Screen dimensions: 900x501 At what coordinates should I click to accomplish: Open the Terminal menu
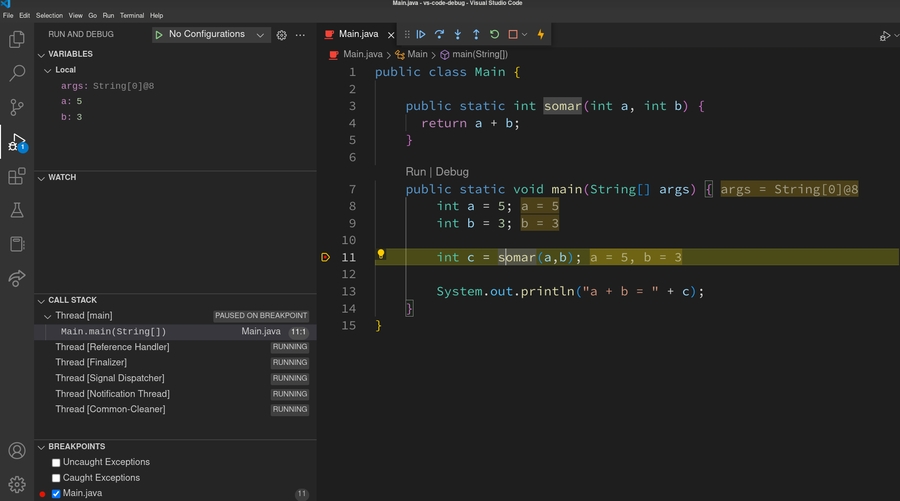point(132,16)
